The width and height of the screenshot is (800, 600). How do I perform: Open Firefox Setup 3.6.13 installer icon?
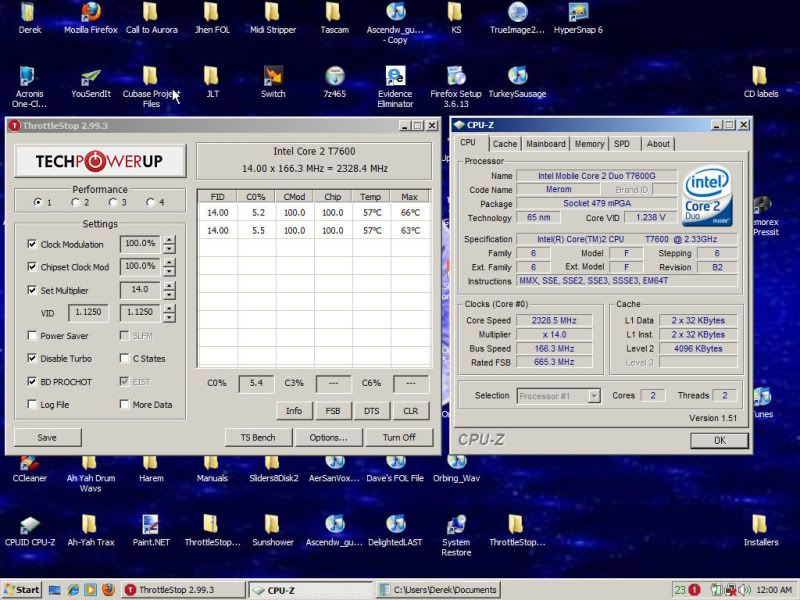(456, 87)
